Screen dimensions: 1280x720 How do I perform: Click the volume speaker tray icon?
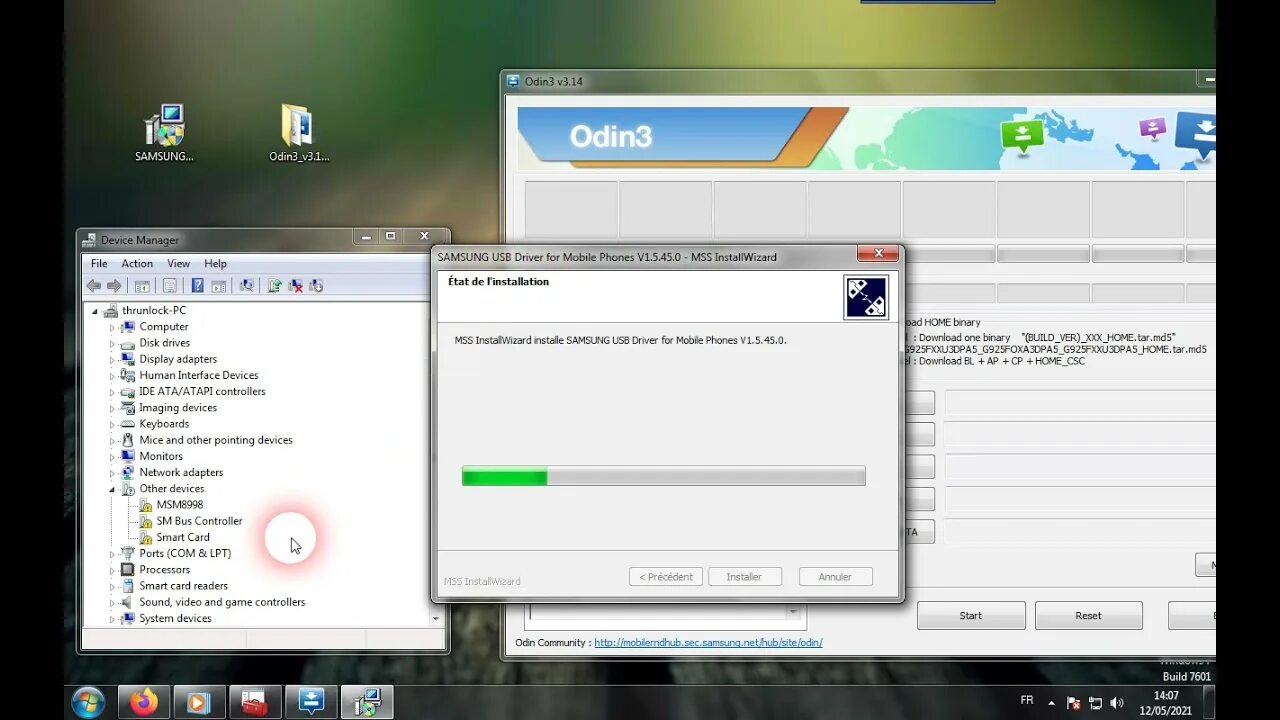[x=1117, y=703]
